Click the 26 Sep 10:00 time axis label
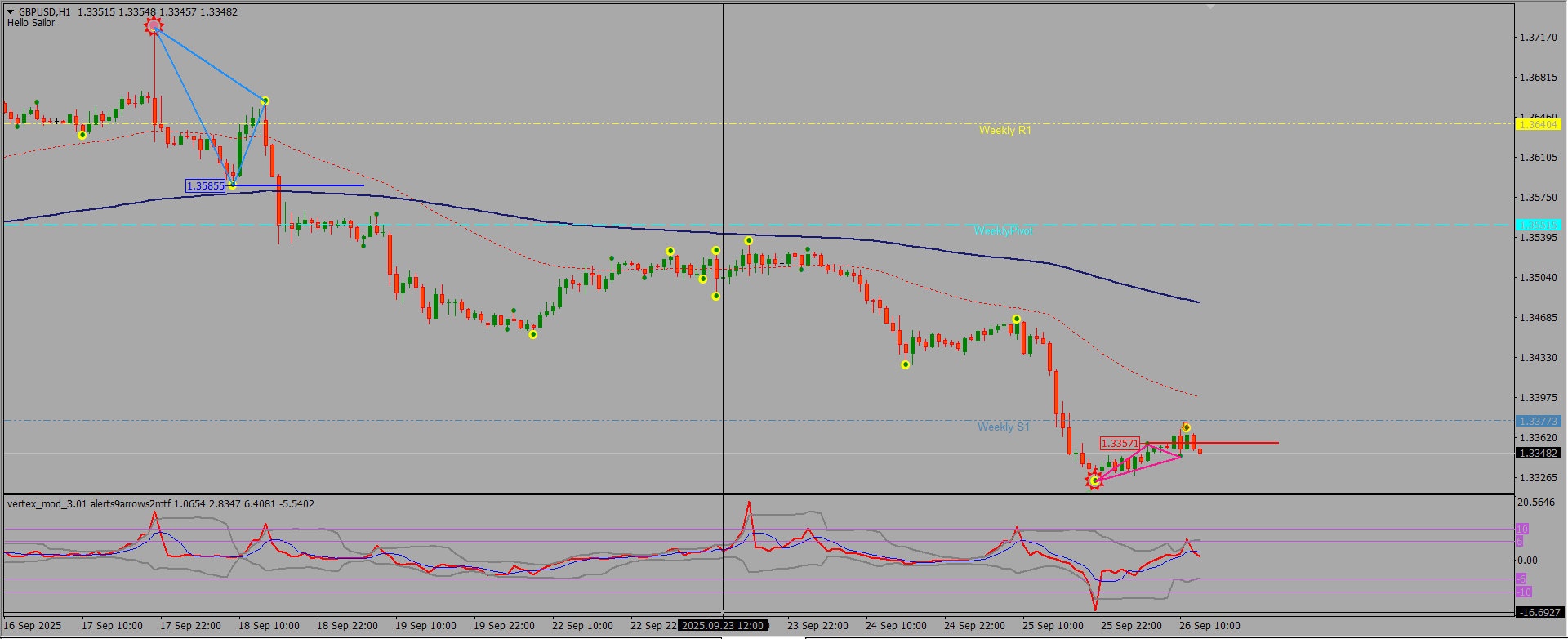Screen dimensions: 1568x639 (x=1209, y=626)
